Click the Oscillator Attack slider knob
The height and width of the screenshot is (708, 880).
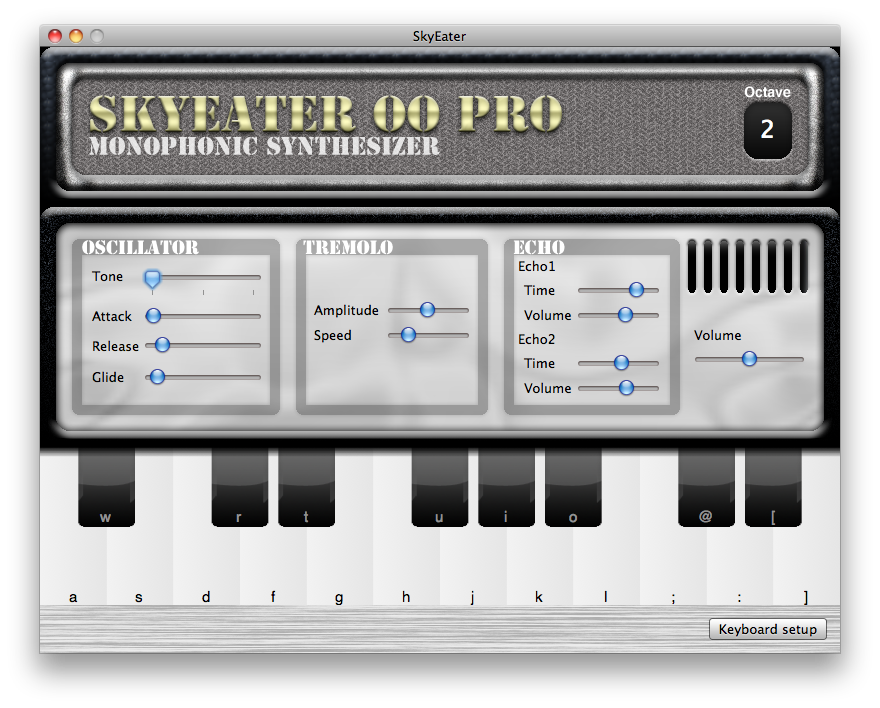point(153,316)
